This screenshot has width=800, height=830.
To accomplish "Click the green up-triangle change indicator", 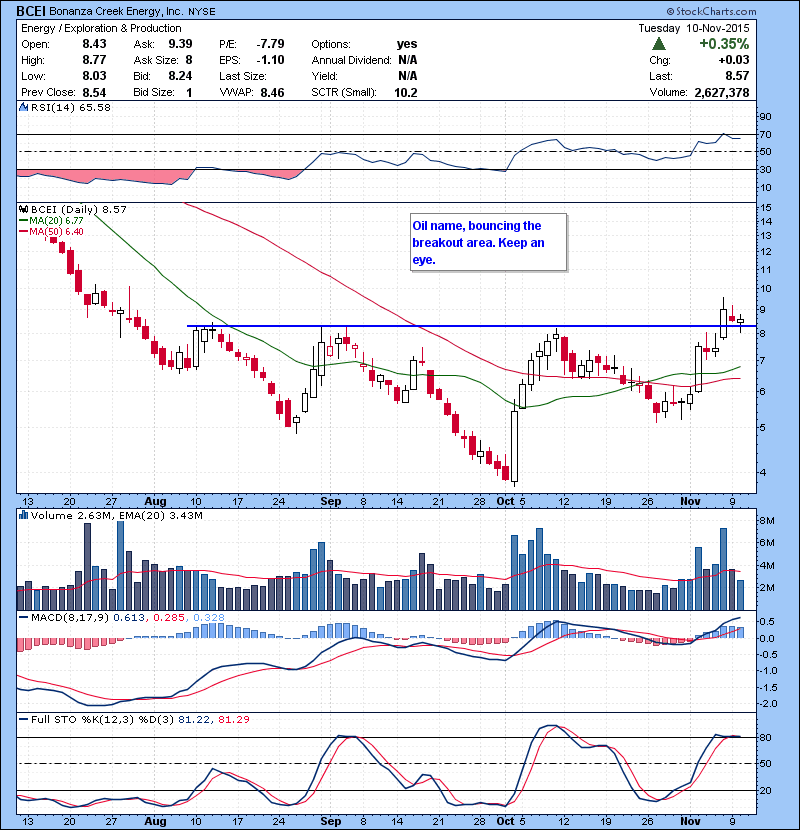I will [x=659, y=44].
